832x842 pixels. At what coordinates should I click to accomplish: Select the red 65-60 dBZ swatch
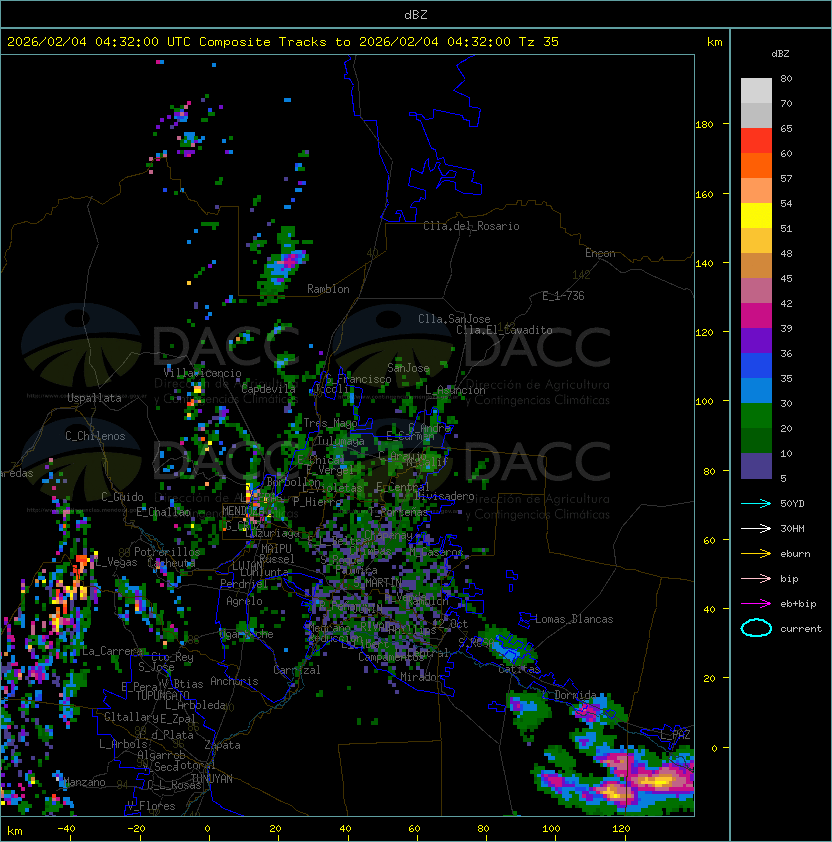pos(756,141)
